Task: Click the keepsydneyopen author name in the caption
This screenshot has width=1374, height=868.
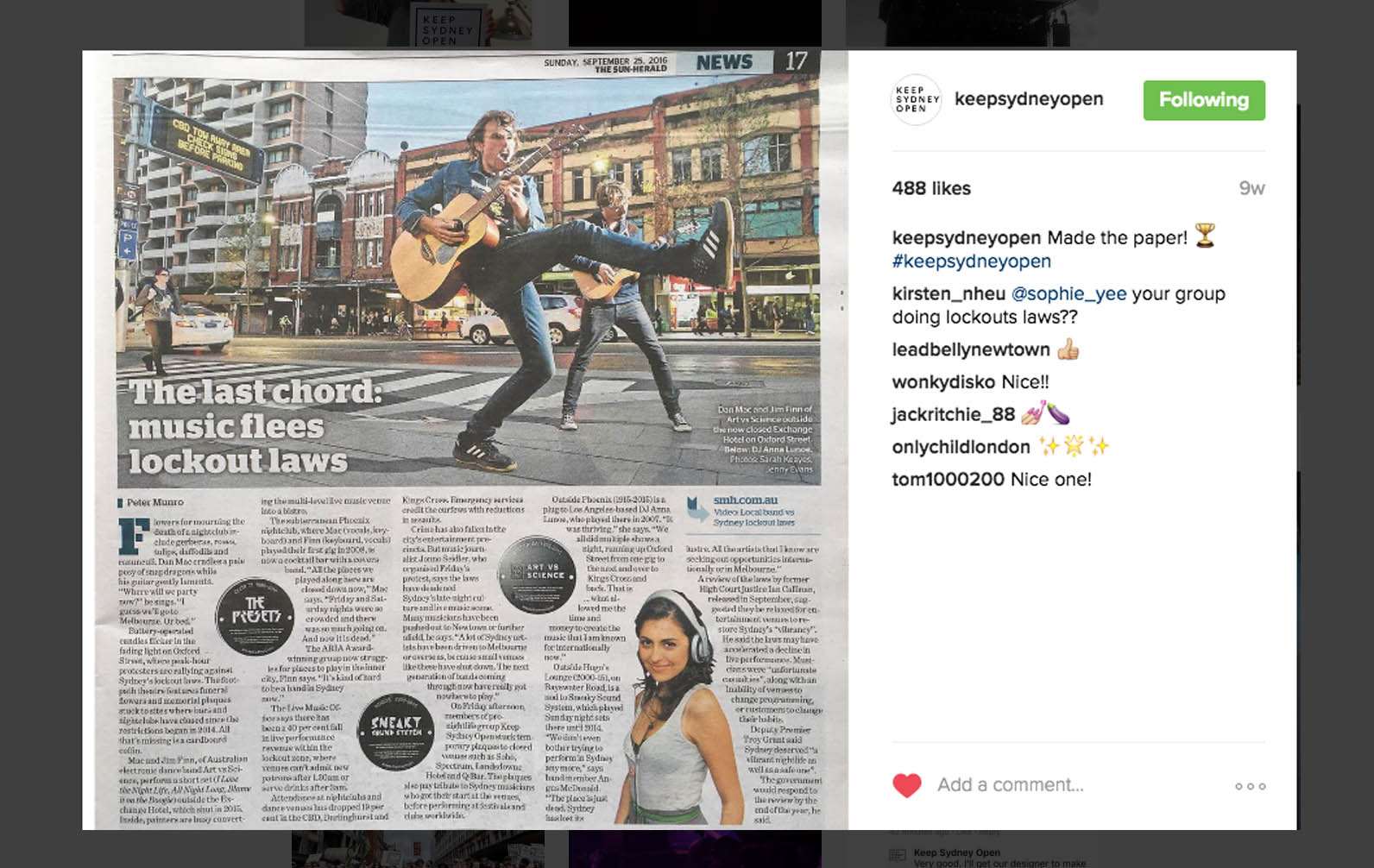Action: 967,238
